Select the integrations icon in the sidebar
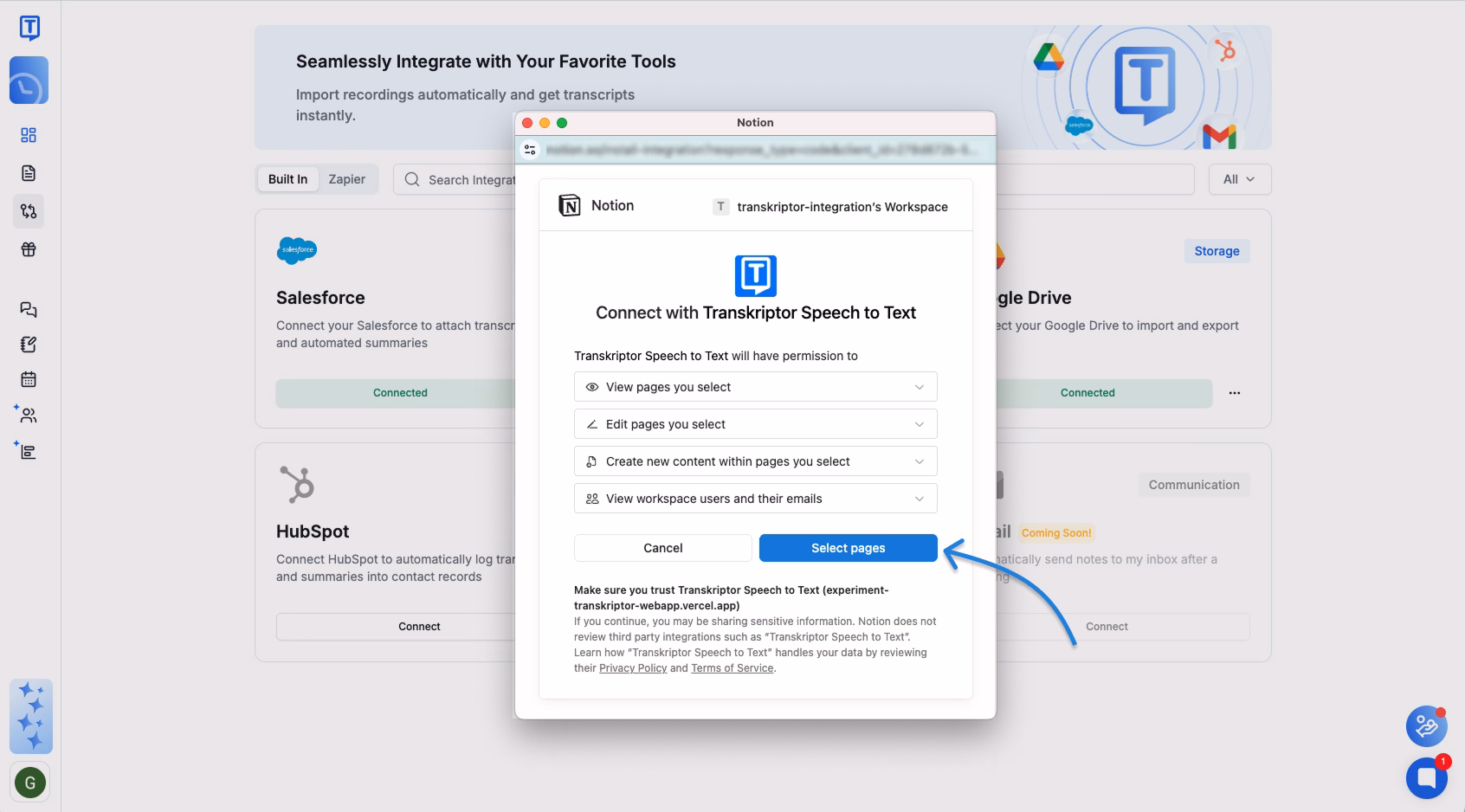Viewport: 1465px width, 812px height. pyautogui.click(x=29, y=210)
